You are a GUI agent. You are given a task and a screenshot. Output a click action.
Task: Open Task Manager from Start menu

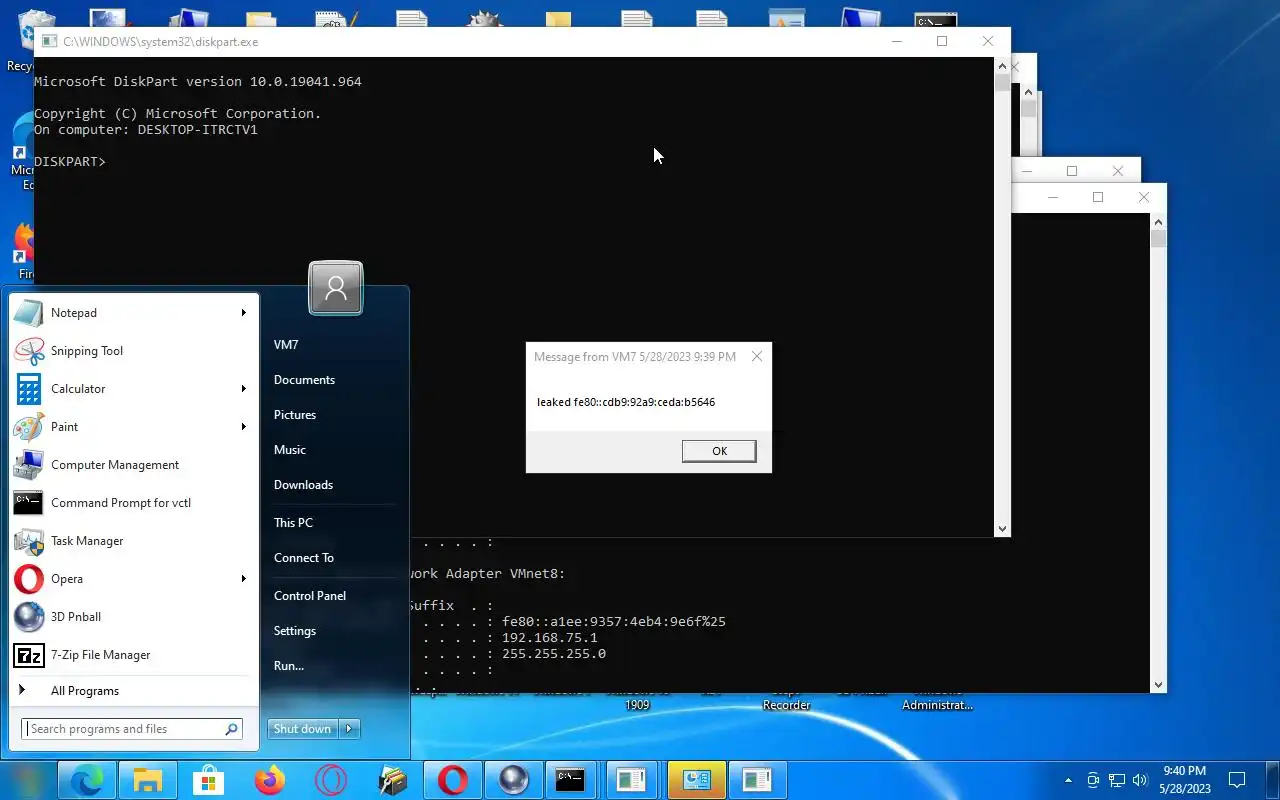(133, 541)
